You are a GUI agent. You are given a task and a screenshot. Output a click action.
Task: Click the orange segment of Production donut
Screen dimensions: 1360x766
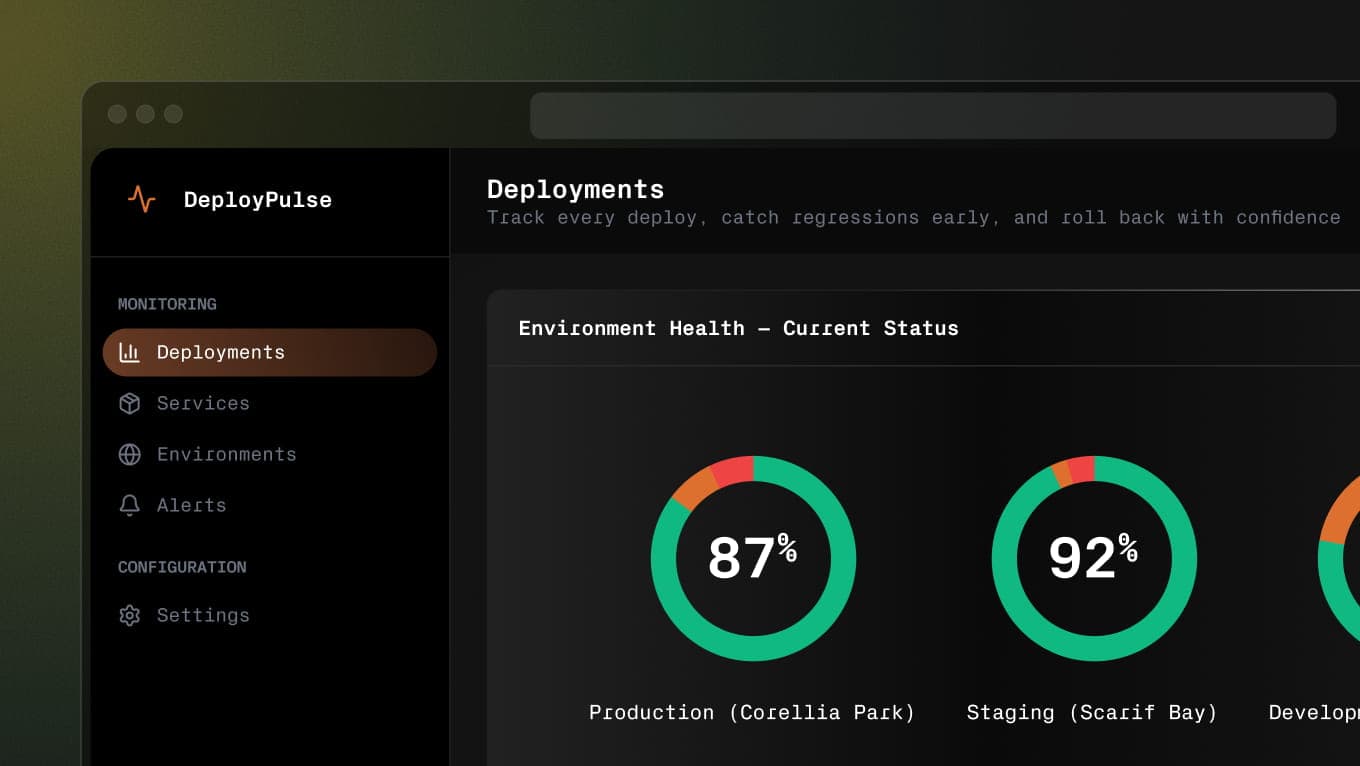(696, 487)
